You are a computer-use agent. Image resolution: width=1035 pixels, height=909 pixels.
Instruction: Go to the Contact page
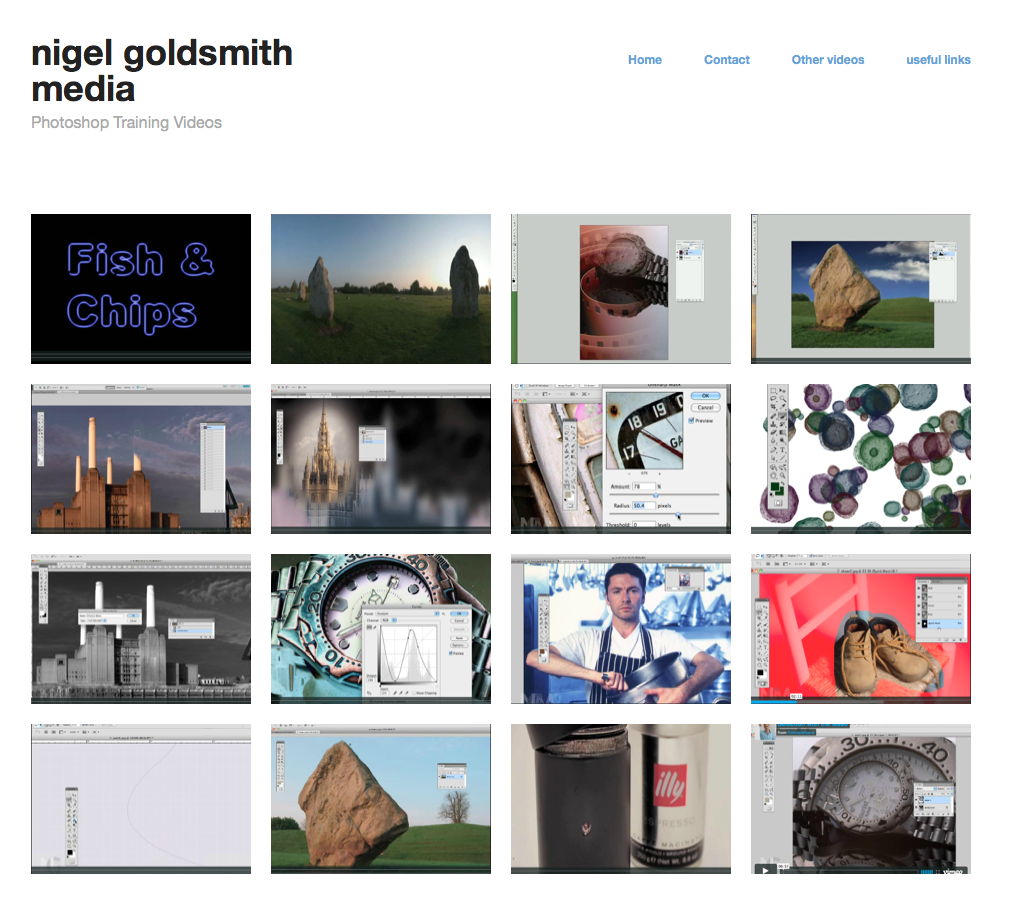coord(726,59)
